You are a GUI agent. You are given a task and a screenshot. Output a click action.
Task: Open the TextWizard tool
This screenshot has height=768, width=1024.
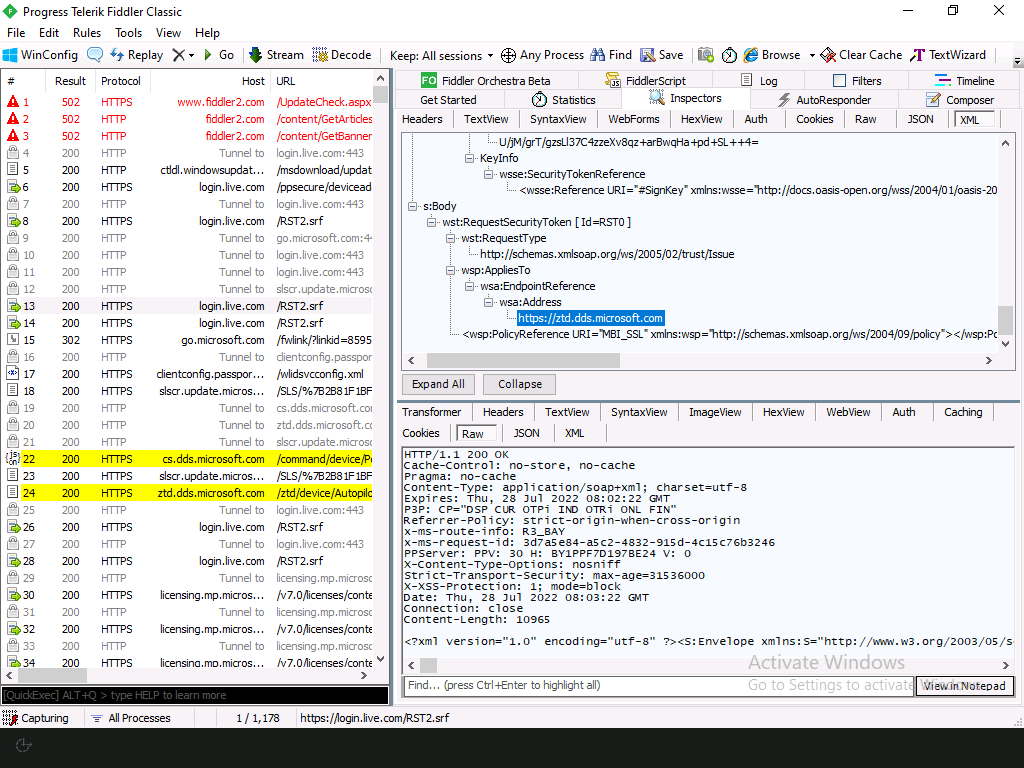[948, 55]
